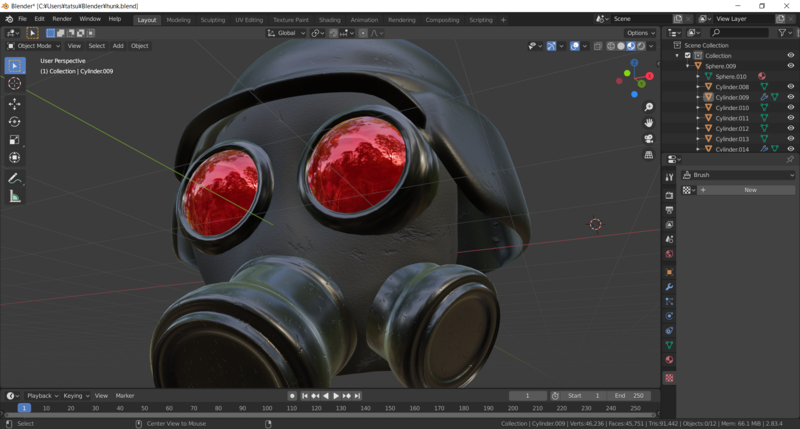The width and height of the screenshot is (800, 429).
Task: Open the viewport Add menu
Action: tap(118, 46)
